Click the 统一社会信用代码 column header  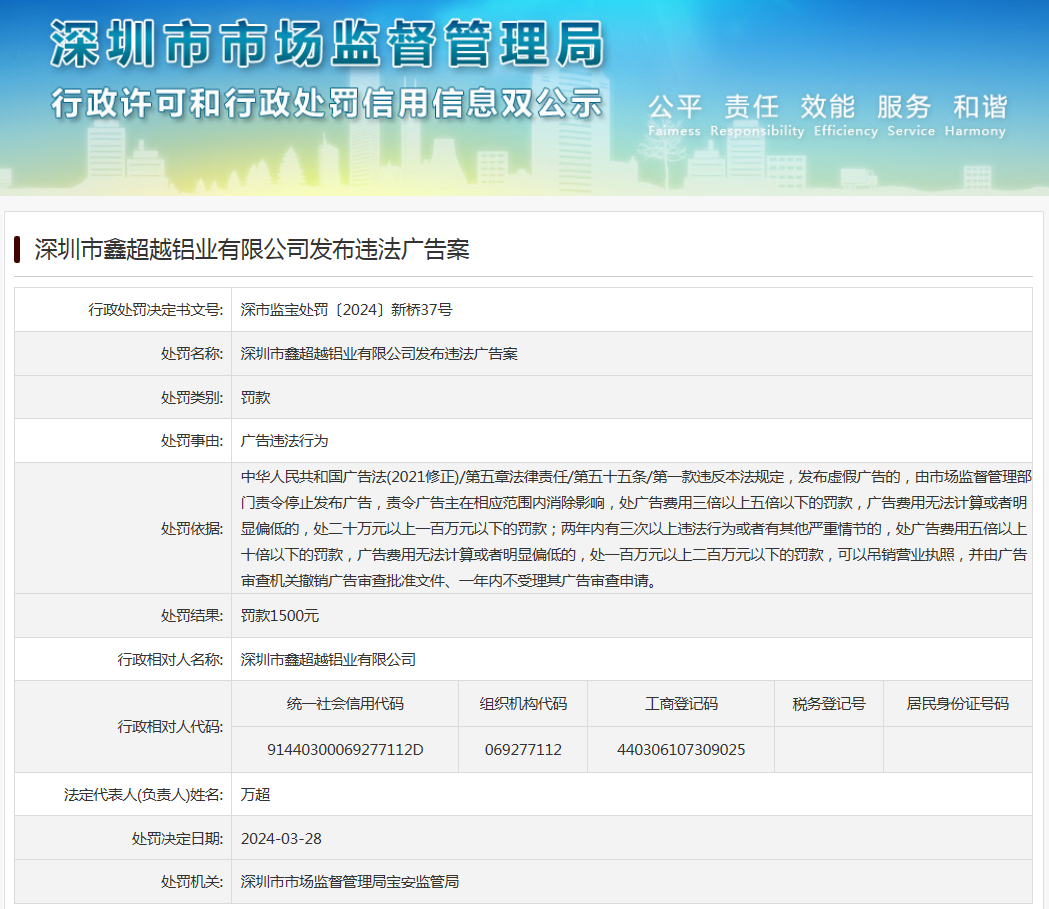pyautogui.click(x=345, y=704)
